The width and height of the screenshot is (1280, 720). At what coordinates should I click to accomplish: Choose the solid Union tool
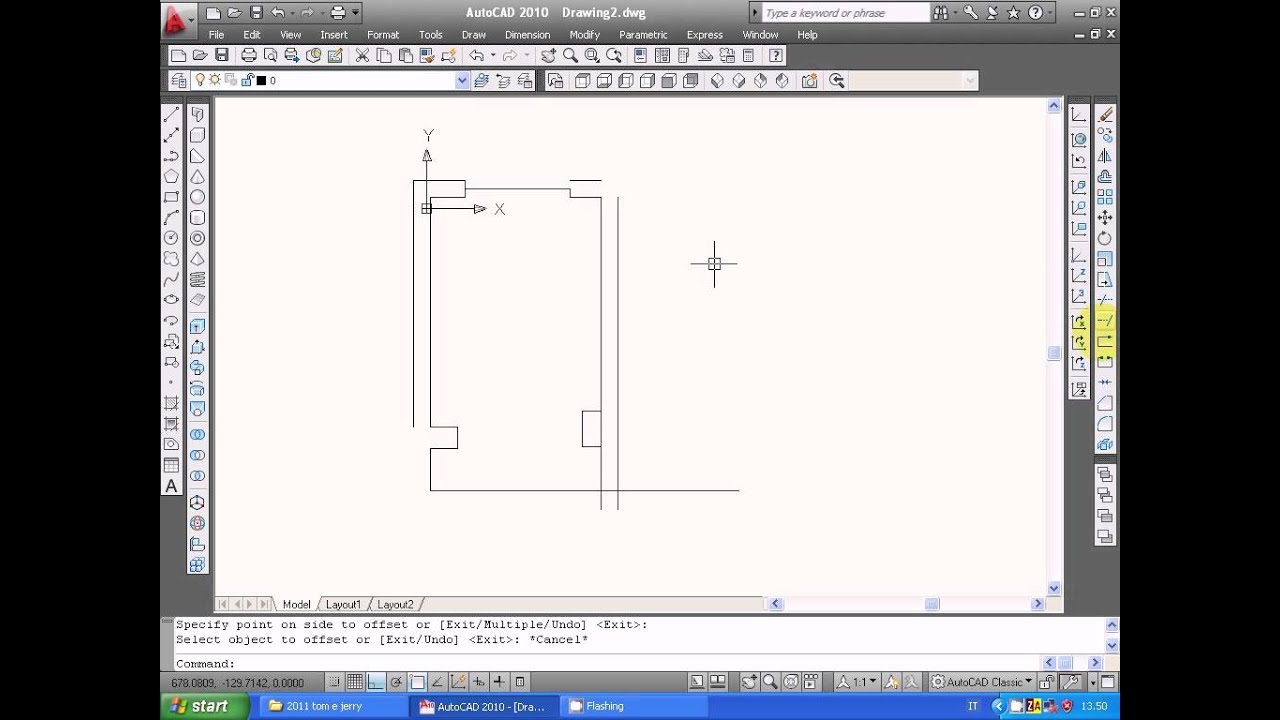point(197,435)
